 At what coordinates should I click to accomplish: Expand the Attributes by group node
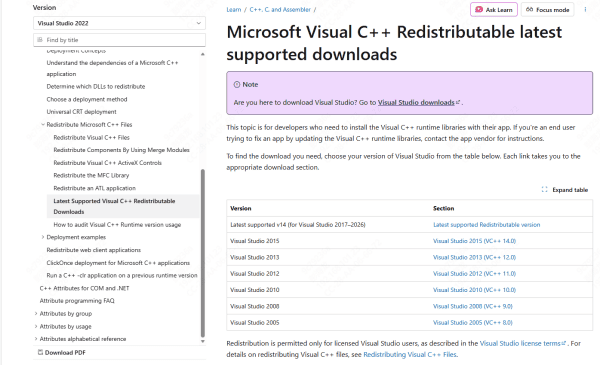pyautogui.click(x=36, y=314)
